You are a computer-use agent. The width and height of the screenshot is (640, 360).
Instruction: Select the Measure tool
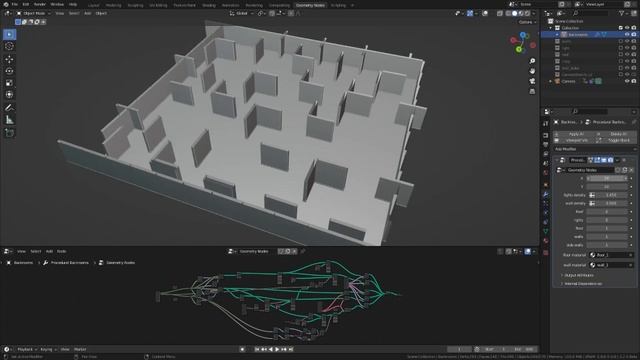(9, 120)
